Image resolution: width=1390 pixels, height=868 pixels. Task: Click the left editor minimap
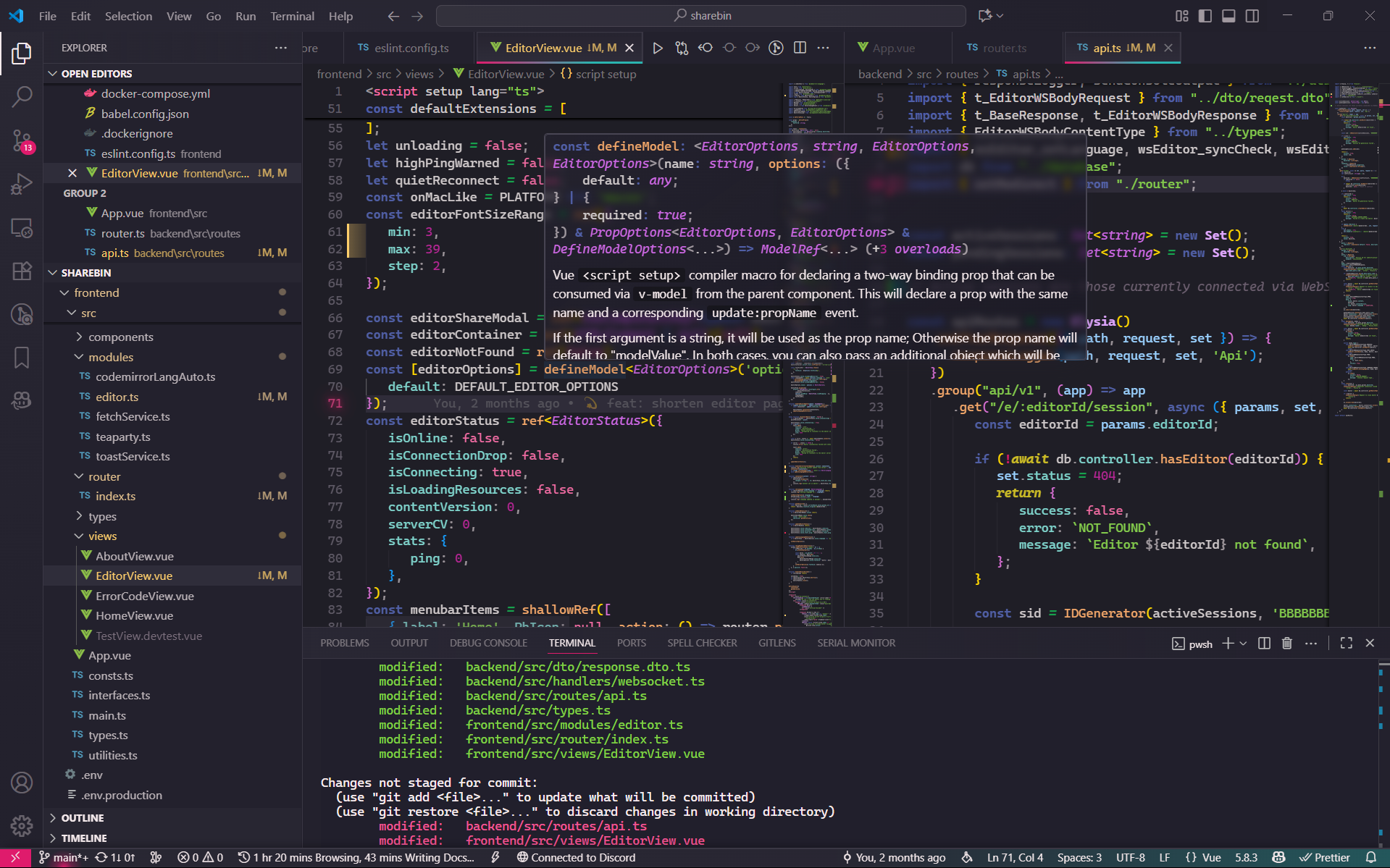coord(813,355)
